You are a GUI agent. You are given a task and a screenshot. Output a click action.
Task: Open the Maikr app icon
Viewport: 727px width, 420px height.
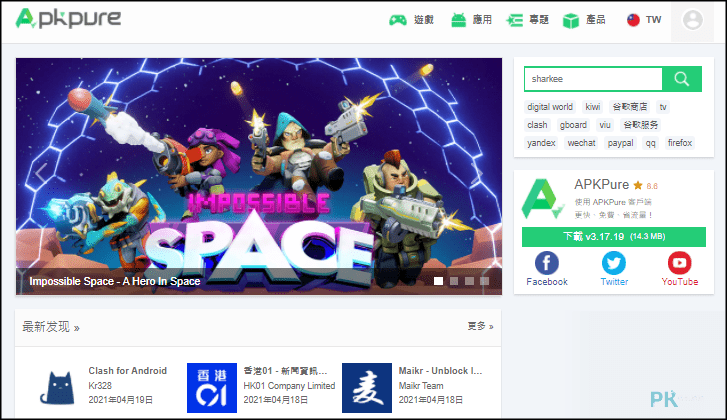pyautogui.click(x=367, y=388)
